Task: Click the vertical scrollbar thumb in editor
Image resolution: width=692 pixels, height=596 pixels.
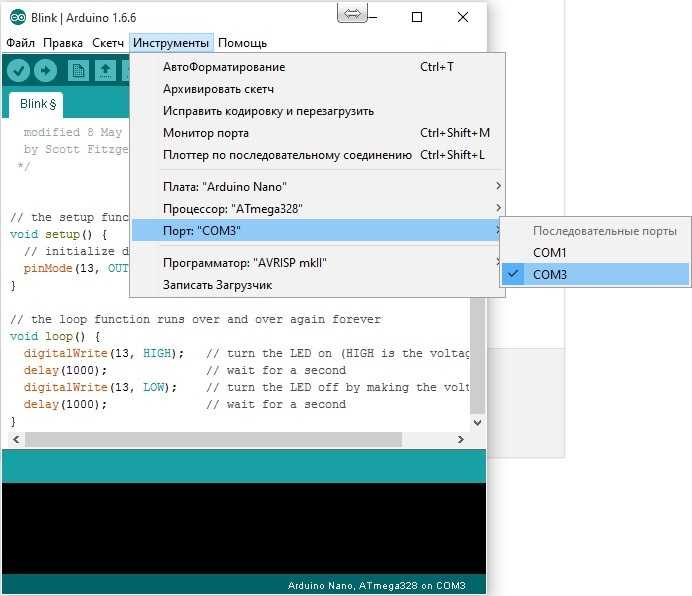Action: [x=477, y=355]
